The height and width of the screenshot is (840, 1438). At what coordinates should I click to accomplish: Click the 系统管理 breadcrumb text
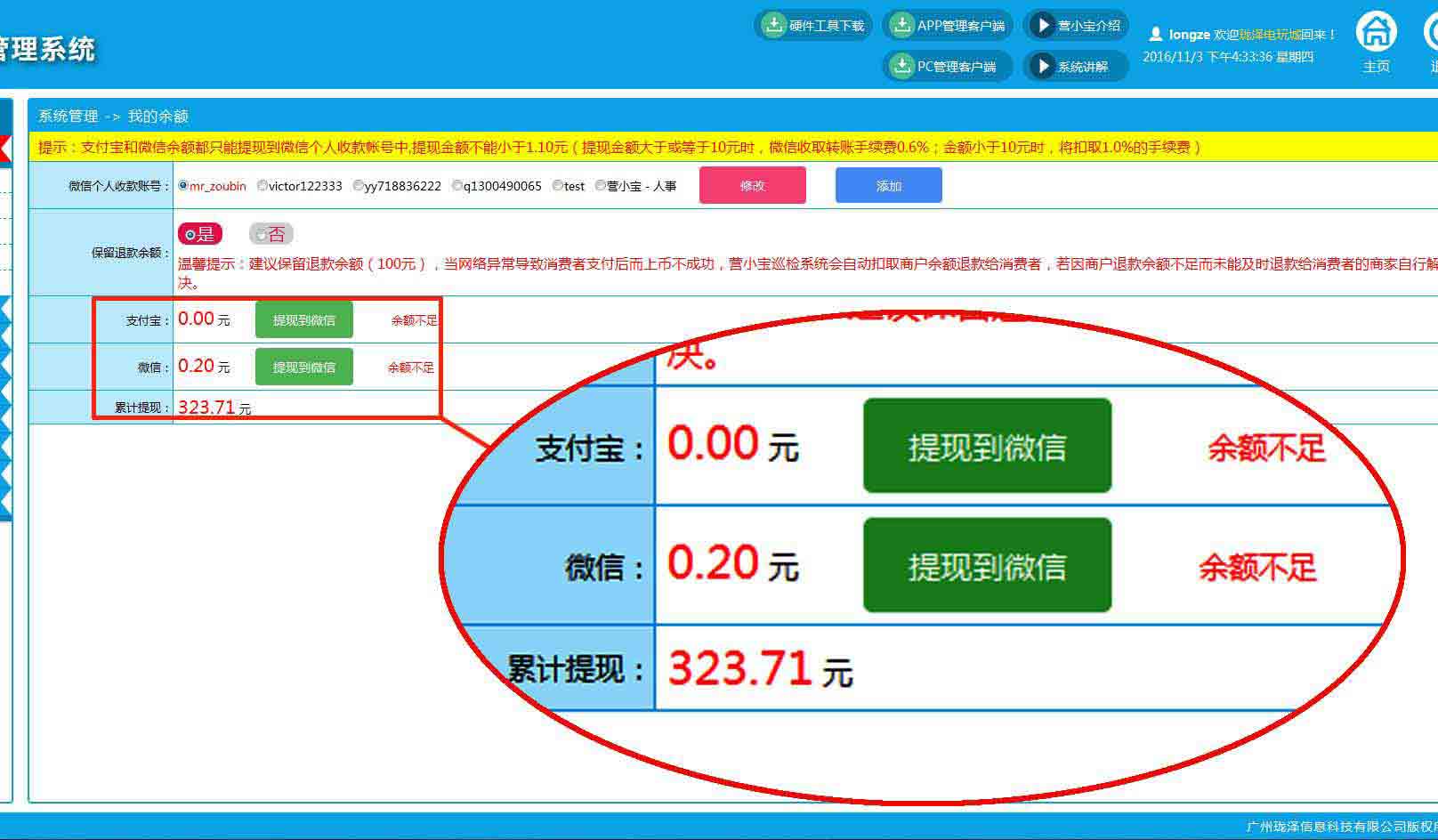69,117
